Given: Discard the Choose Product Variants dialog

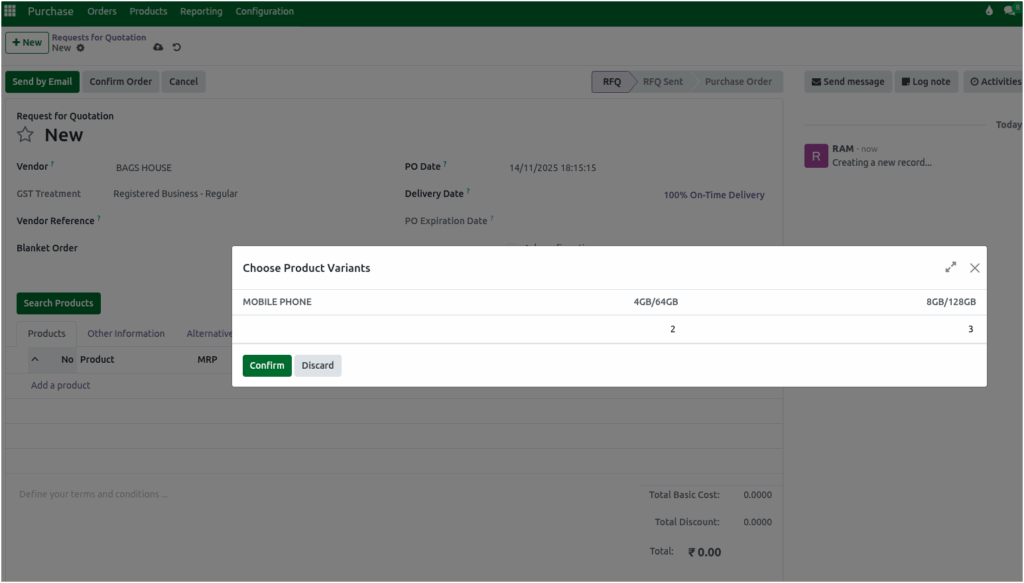Looking at the screenshot, I should [317, 365].
